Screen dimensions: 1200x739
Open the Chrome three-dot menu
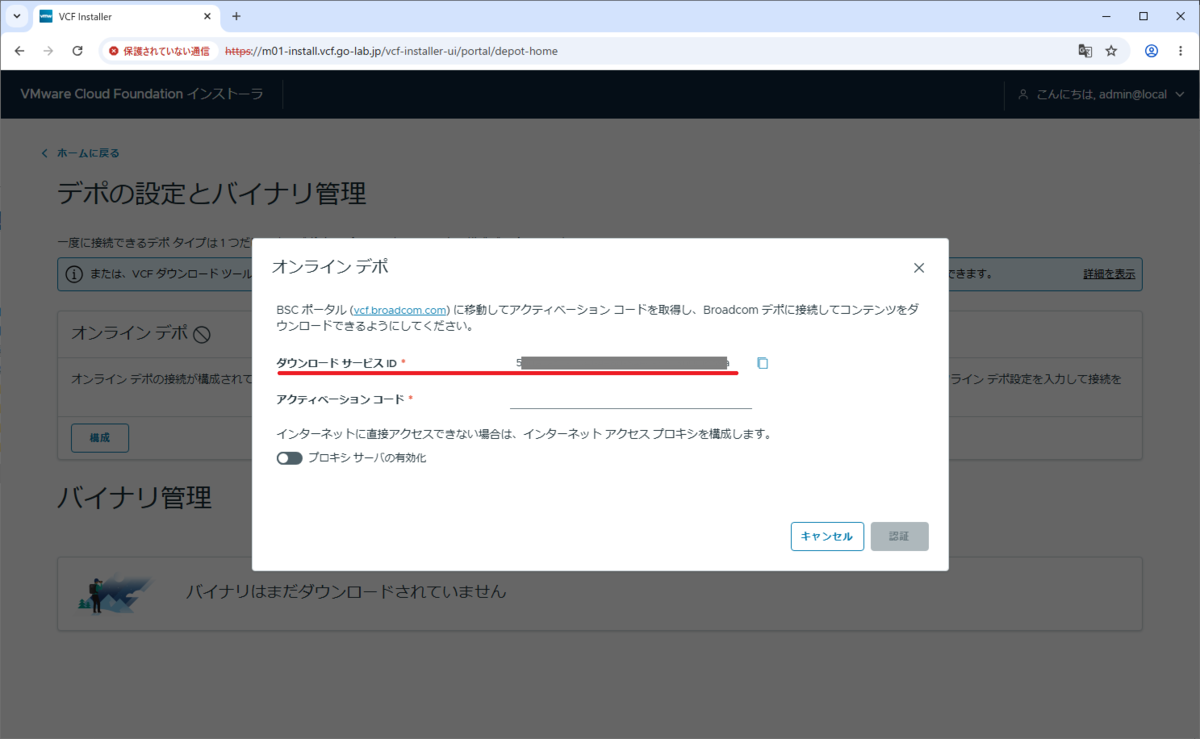point(1180,51)
